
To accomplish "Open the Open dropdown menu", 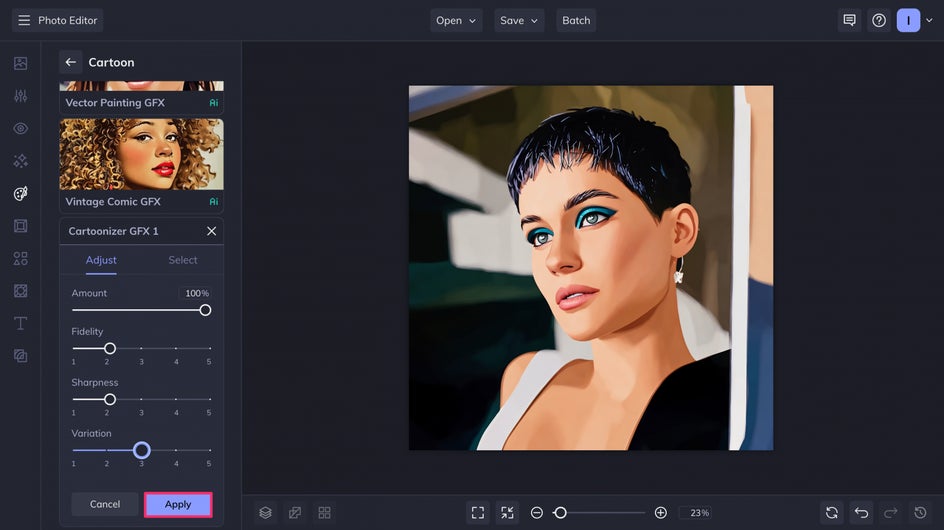I will 456,20.
